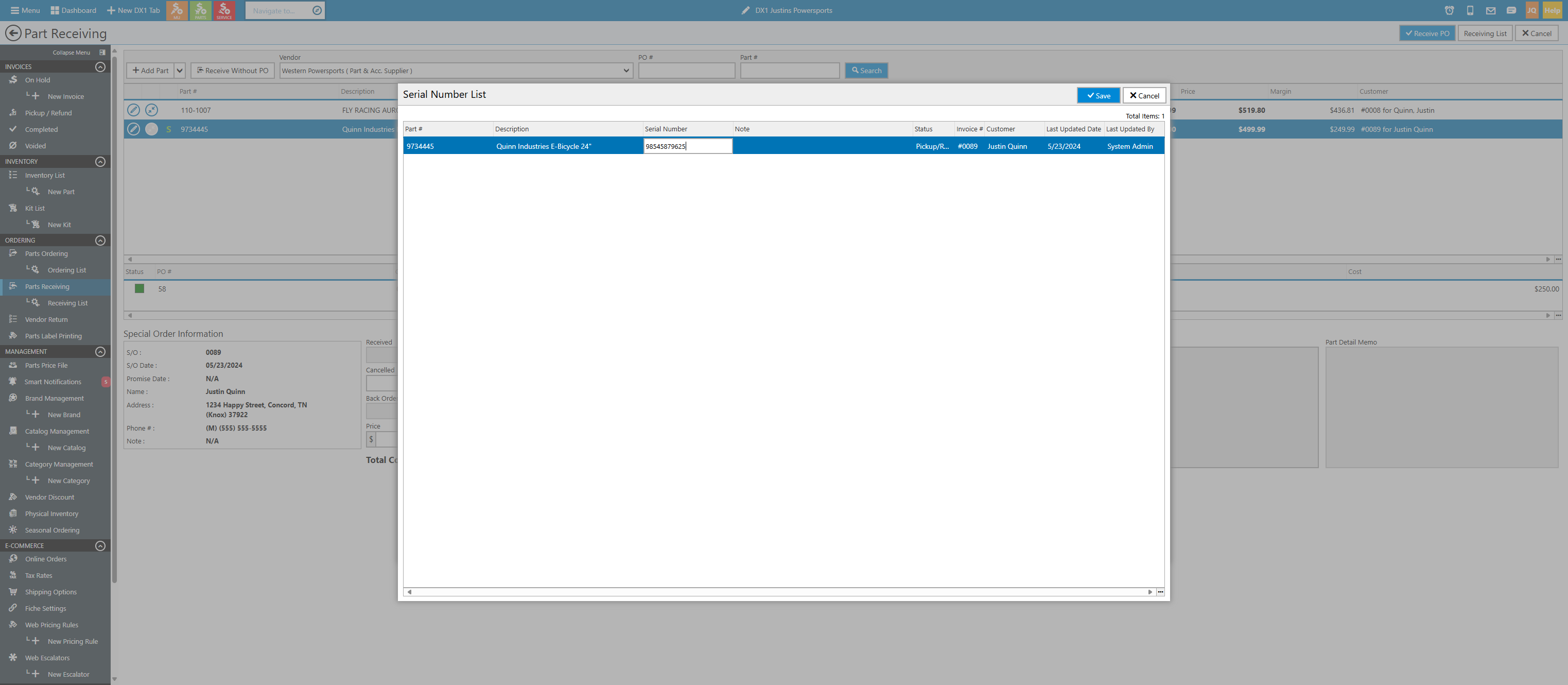1568x685 pixels.
Task: Open the red Service sales icon
Action: [224, 10]
